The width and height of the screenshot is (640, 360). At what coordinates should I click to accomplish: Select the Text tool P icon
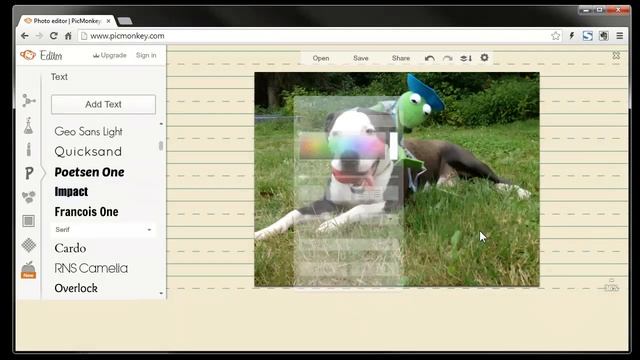29,173
